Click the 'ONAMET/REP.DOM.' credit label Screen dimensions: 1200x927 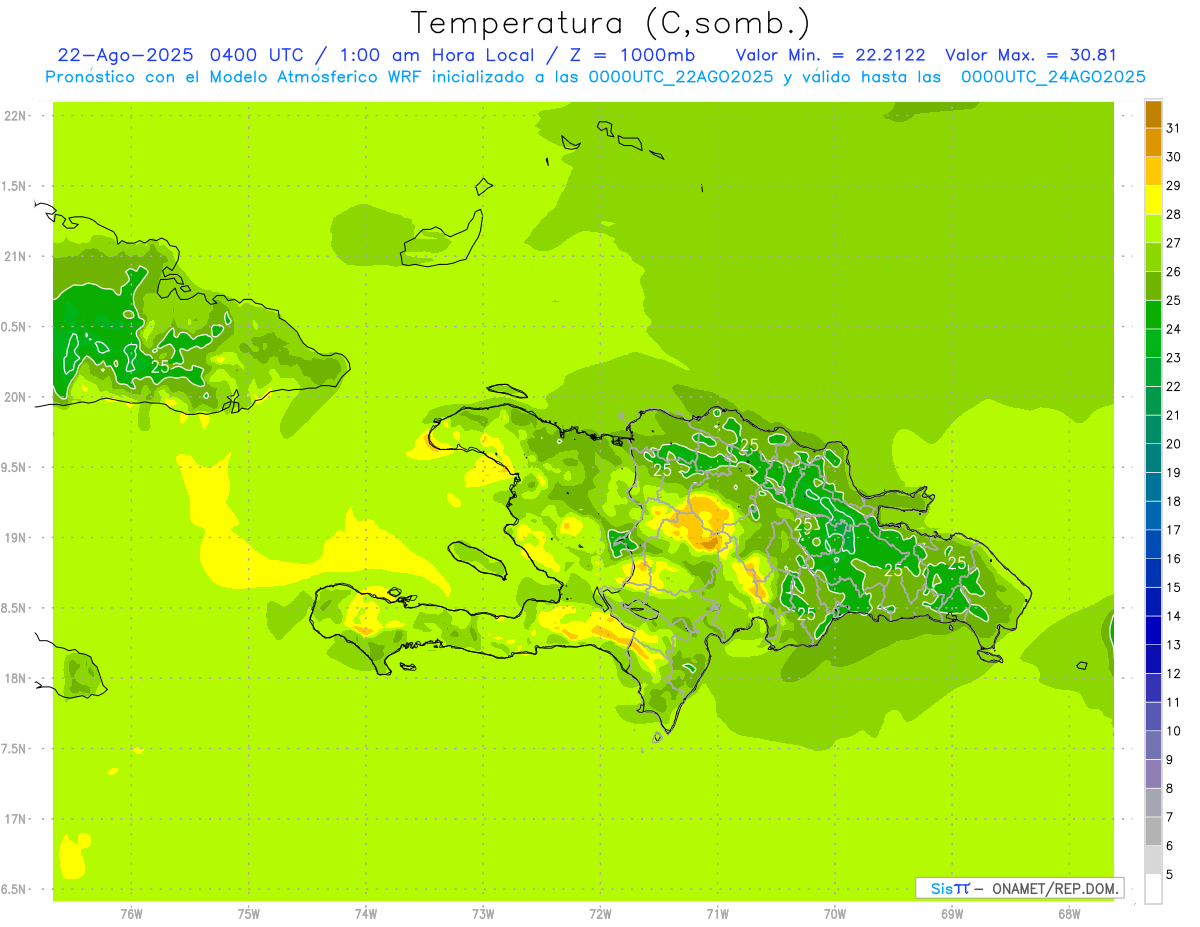1056,888
